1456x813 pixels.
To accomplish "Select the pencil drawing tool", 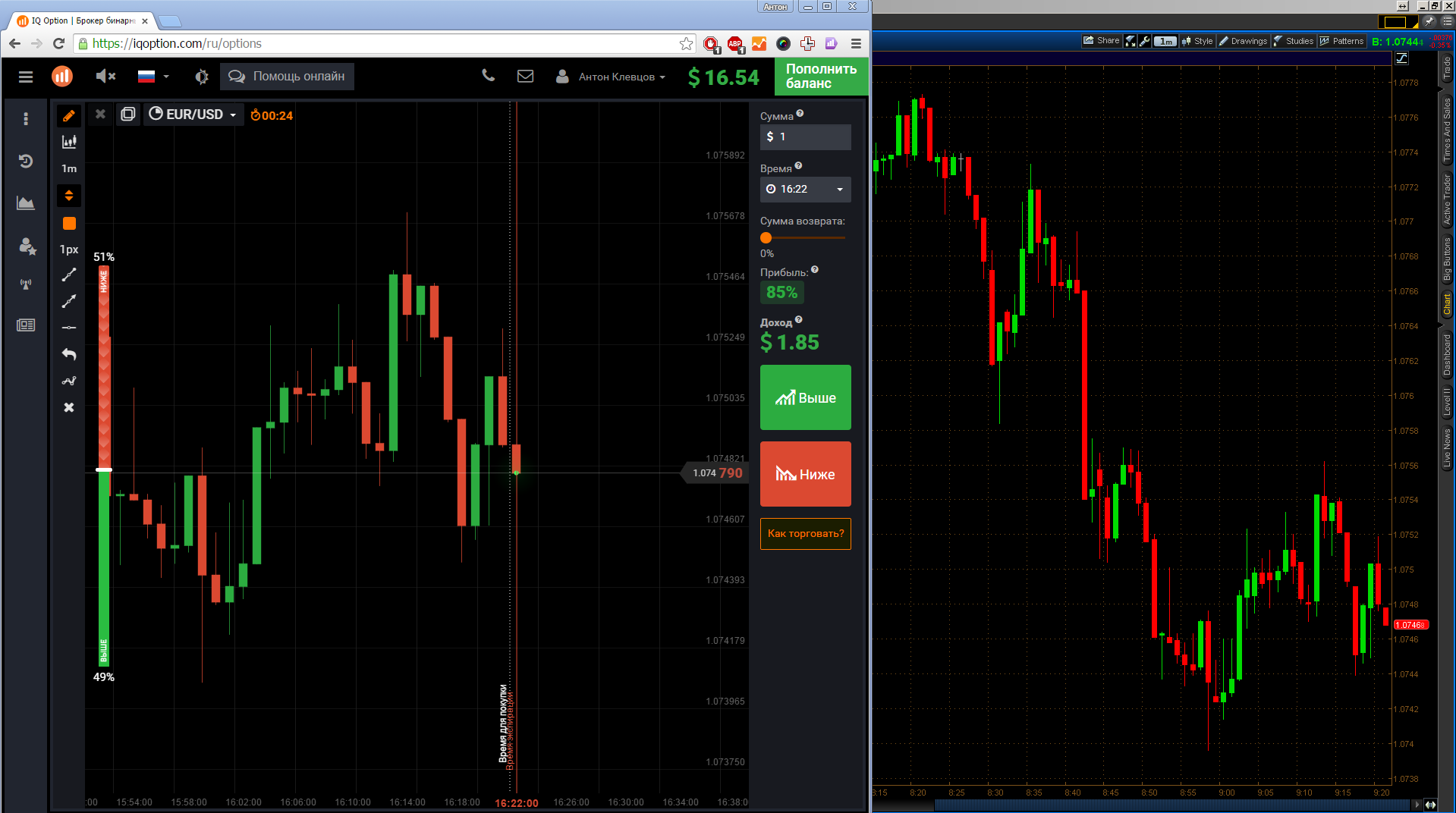I will (69, 115).
